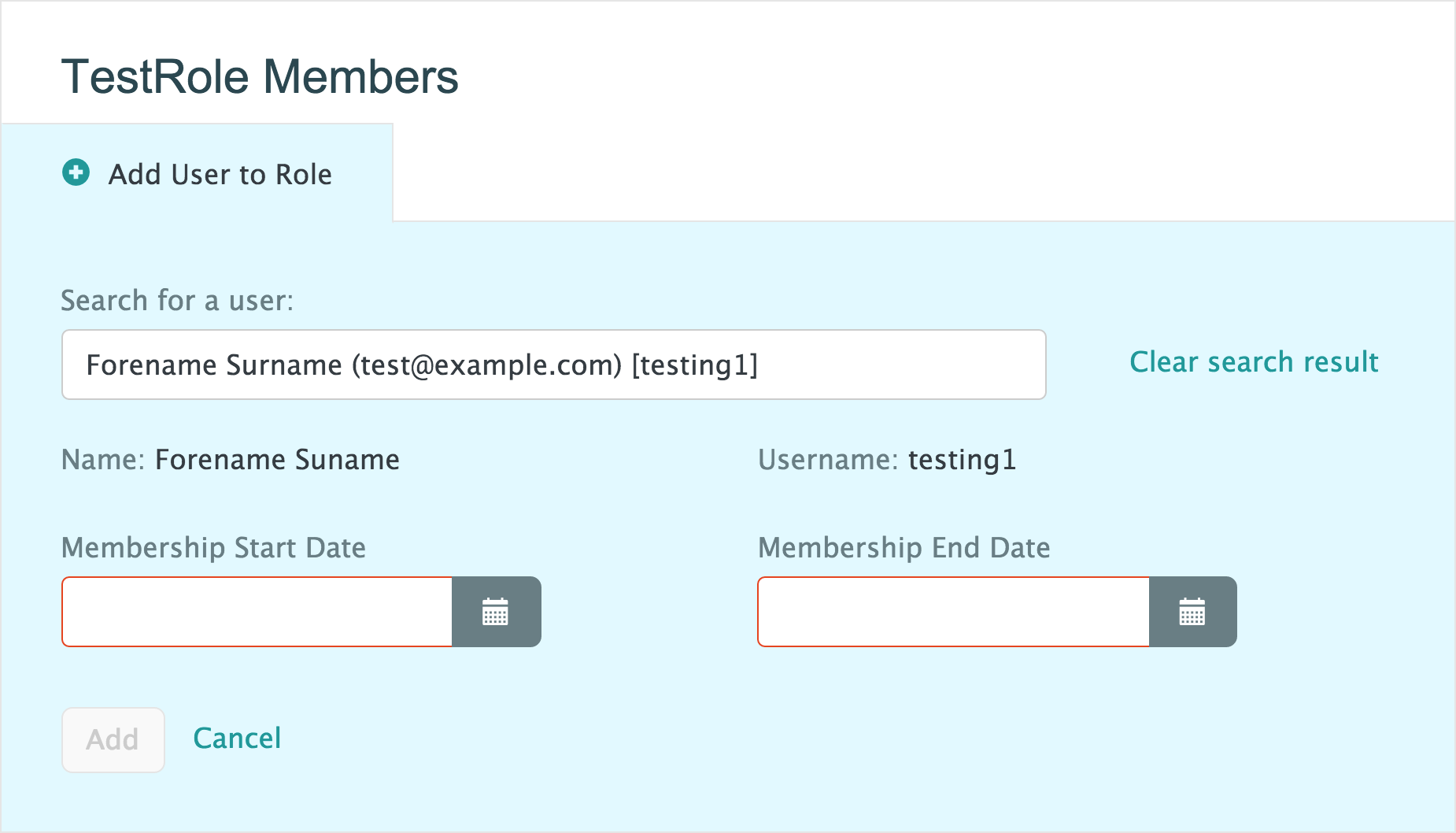Select the Add User to Role tab

click(220, 174)
